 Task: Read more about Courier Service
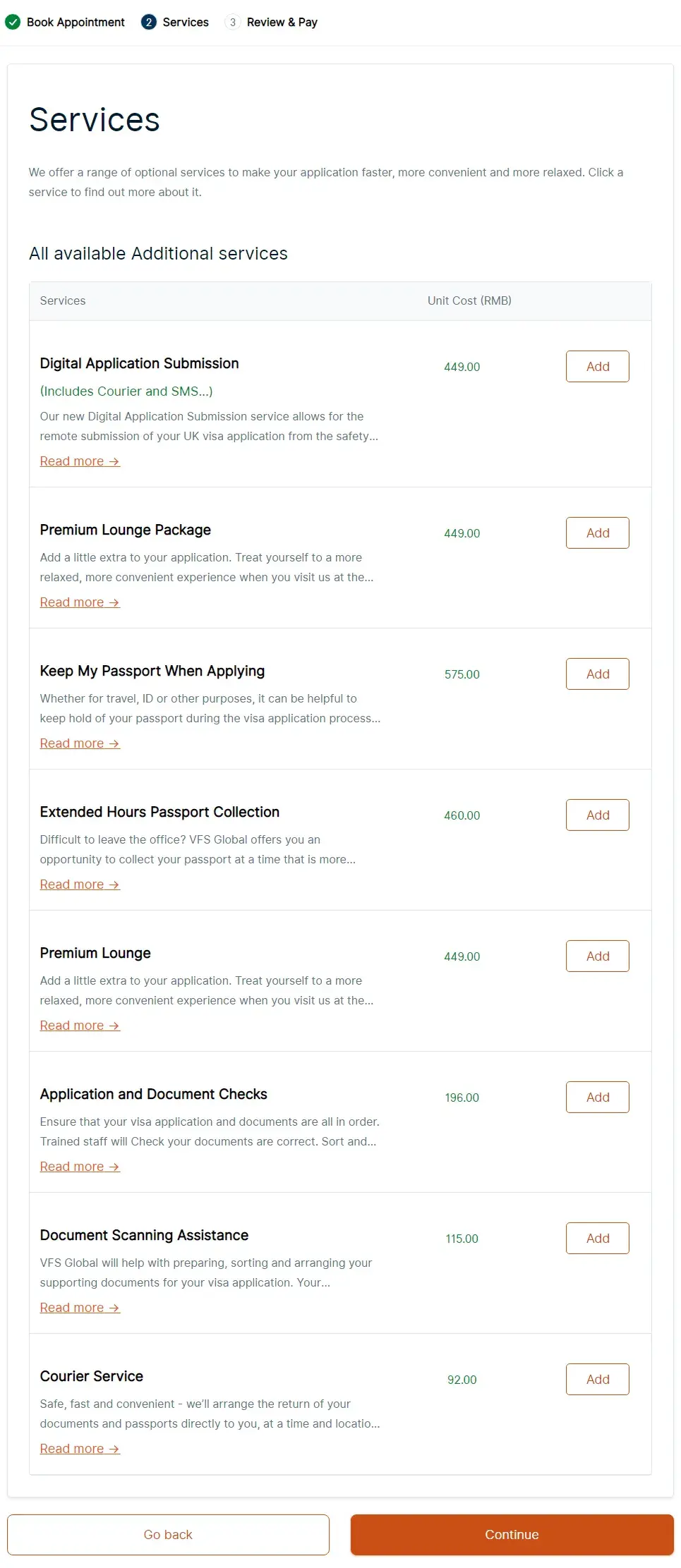point(80,1449)
